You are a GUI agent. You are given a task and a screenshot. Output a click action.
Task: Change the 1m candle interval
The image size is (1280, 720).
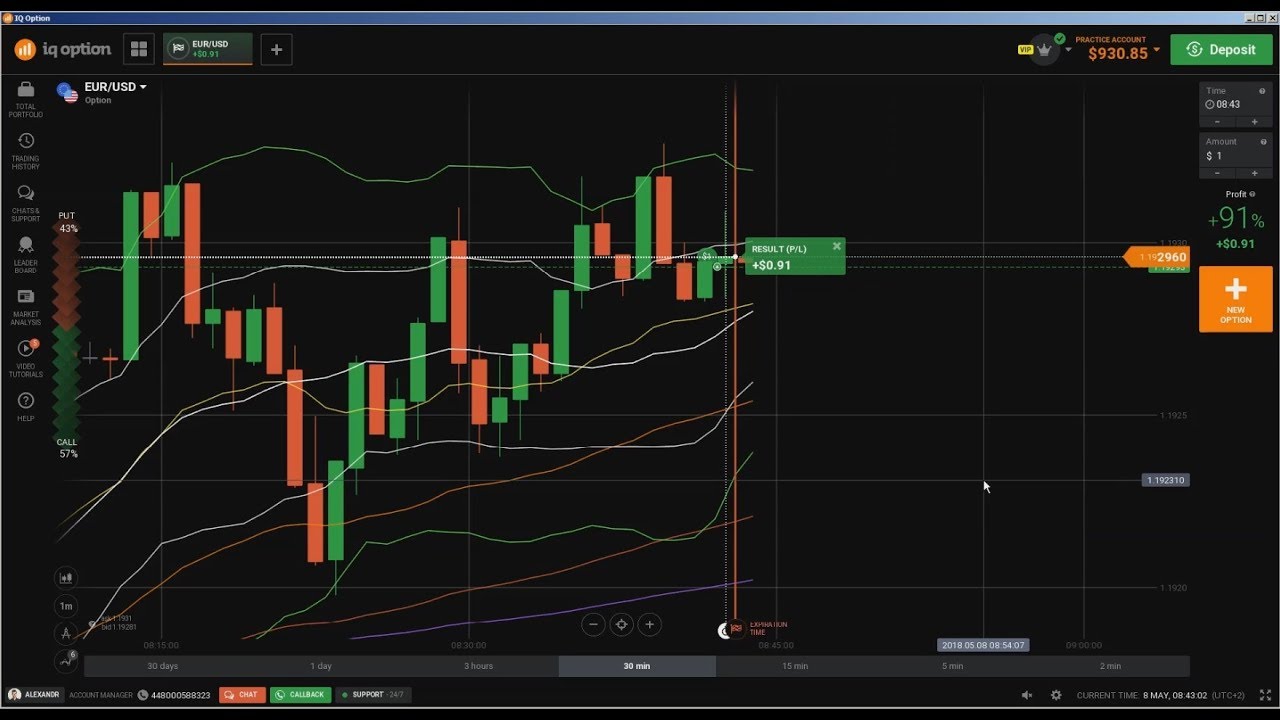66,605
